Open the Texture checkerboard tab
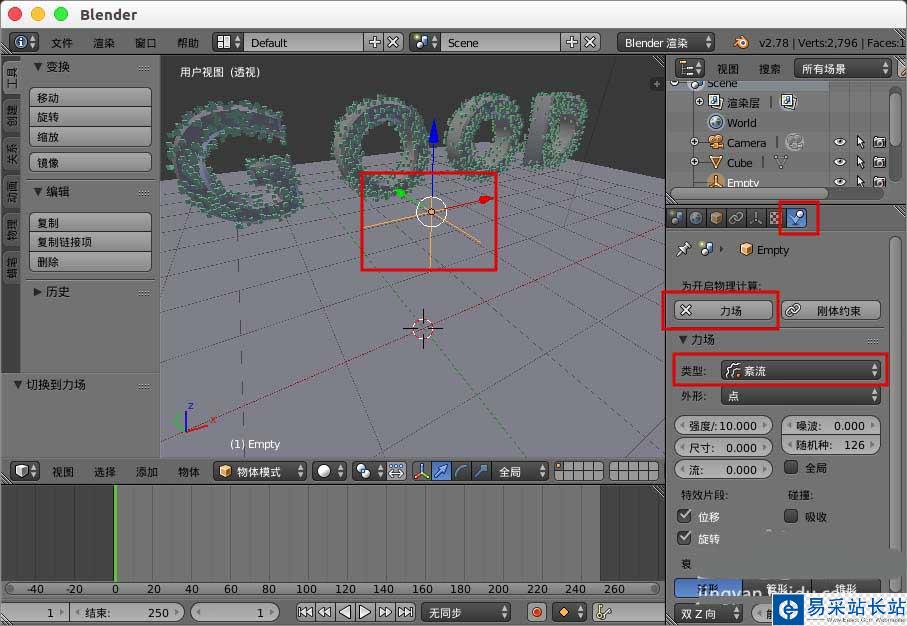The height and width of the screenshot is (626, 907). coord(775,218)
